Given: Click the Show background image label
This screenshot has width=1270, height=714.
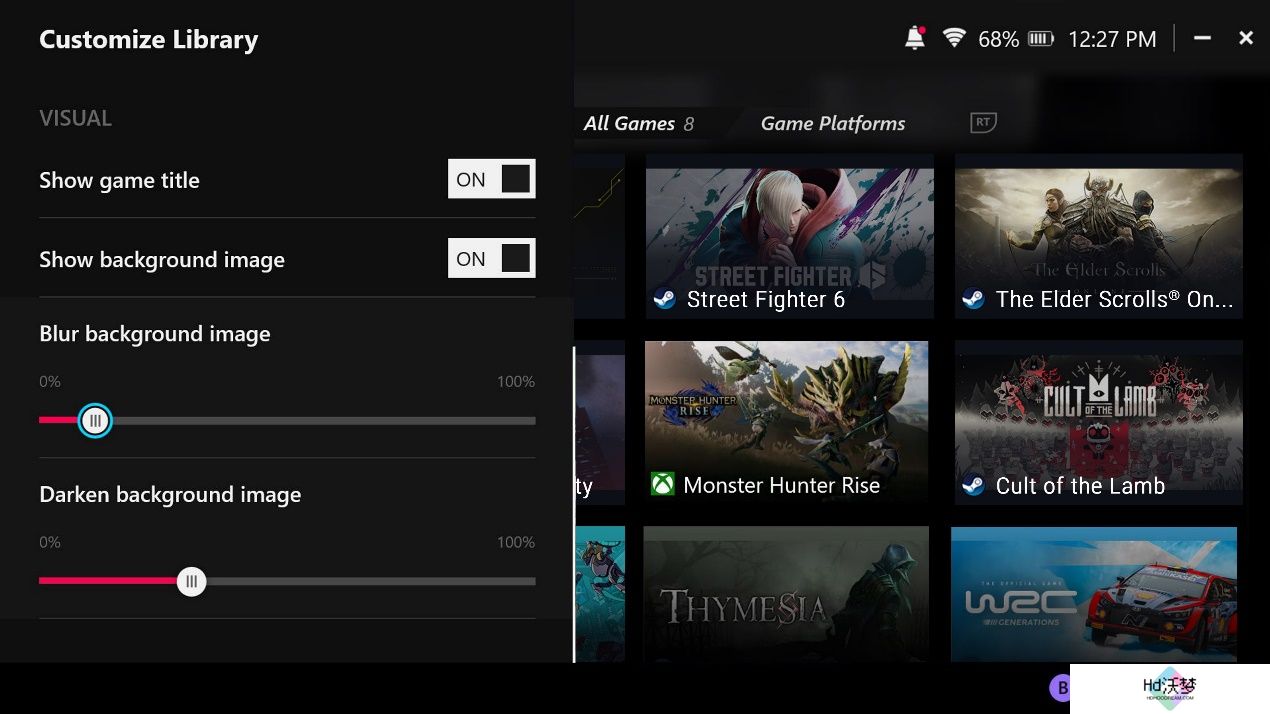Looking at the screenshot, I should [162, 260].
